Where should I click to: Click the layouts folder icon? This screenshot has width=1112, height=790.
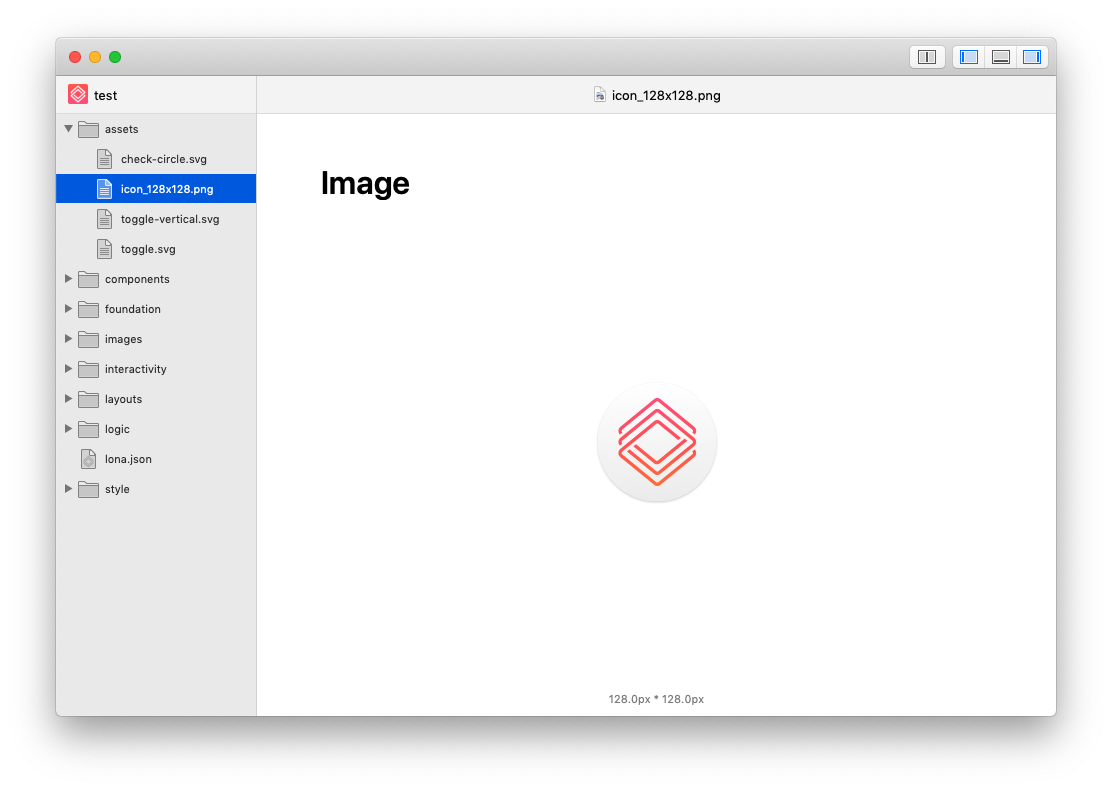point(89,399)
